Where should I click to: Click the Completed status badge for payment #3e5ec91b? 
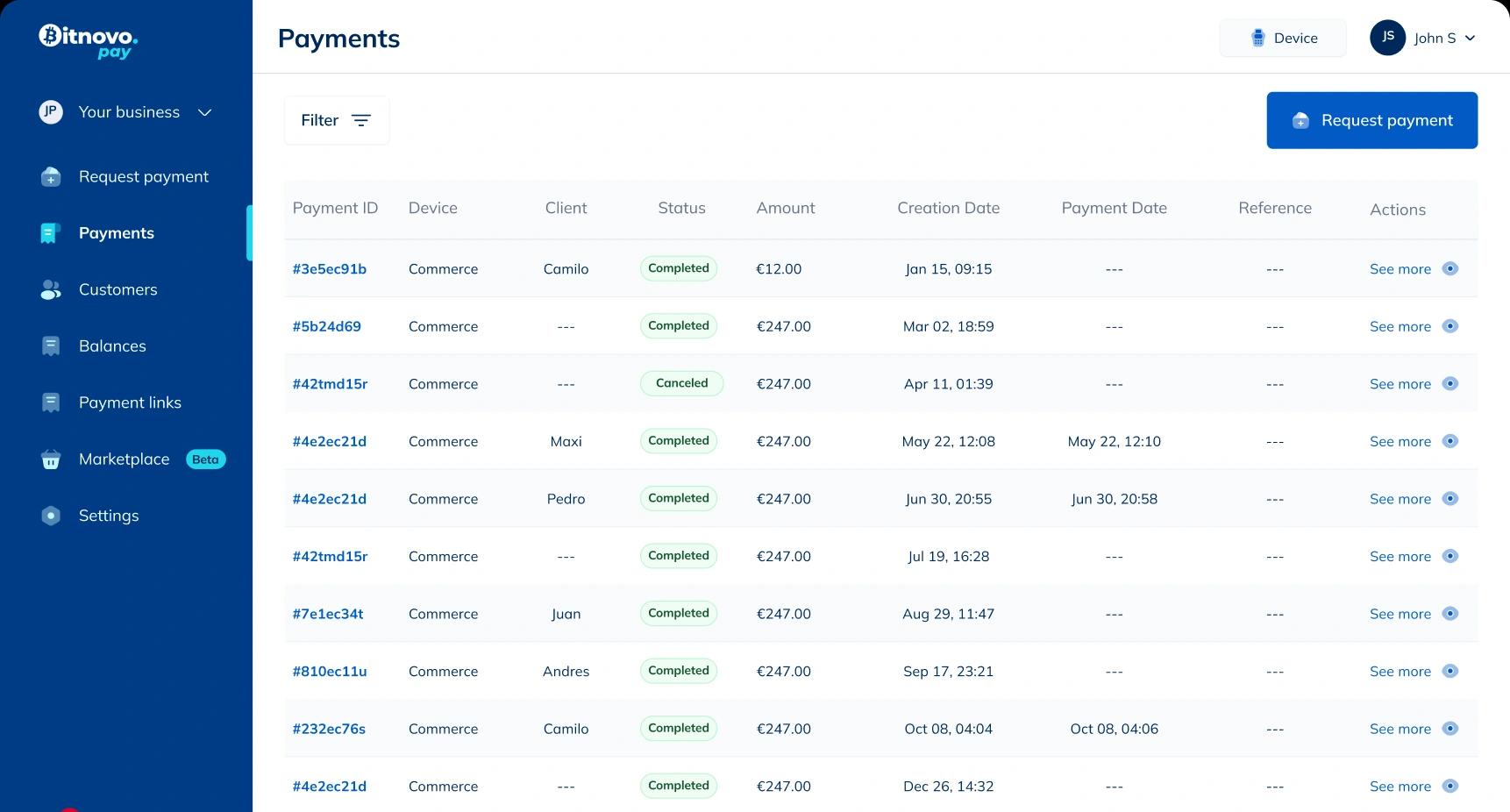(678, 268)
